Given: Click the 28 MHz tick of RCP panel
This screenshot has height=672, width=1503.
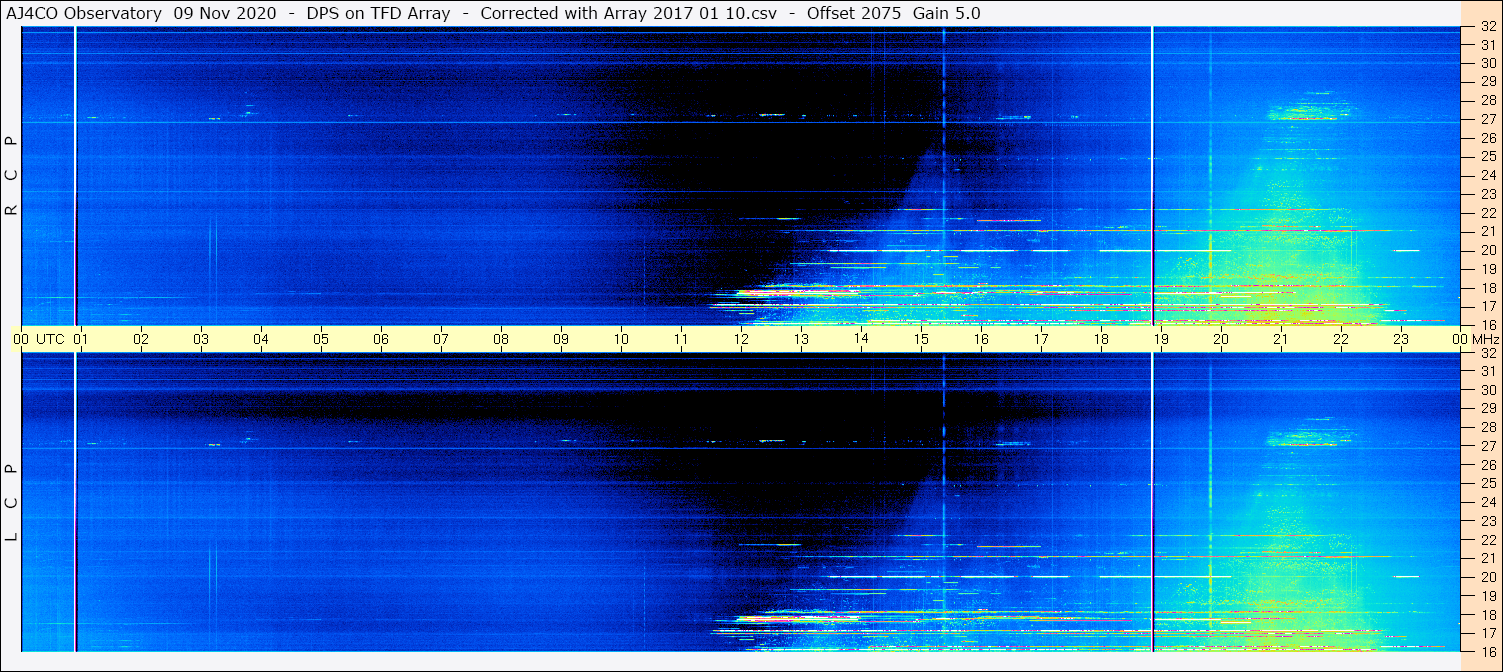Looking at the screenshot, I should [x=1487, y=101].
